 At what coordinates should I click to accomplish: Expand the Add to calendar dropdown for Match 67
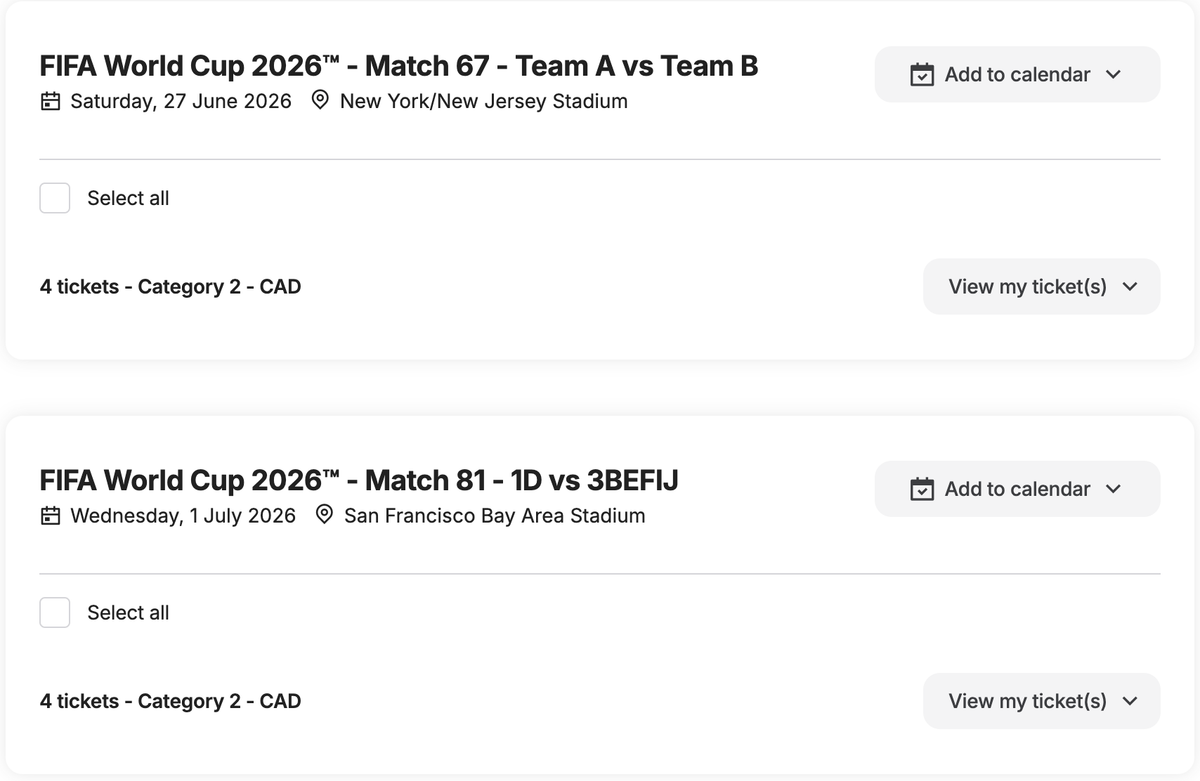(x=1113, y=74)
